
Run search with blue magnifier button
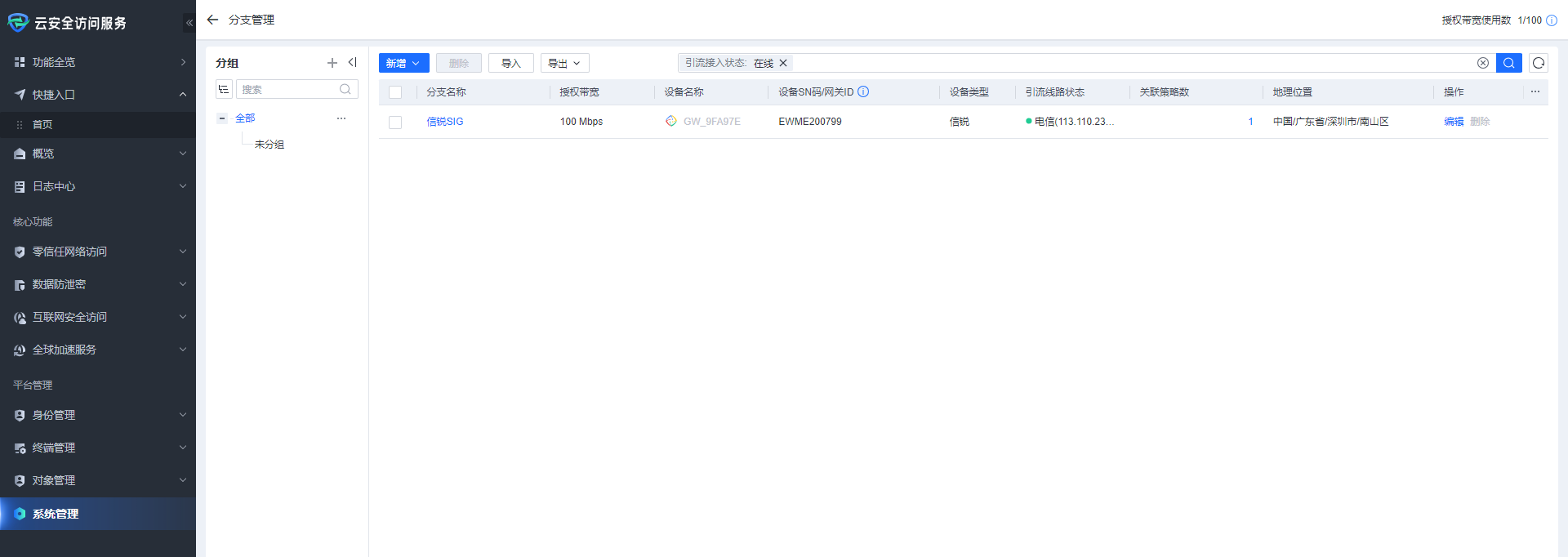1509,63
